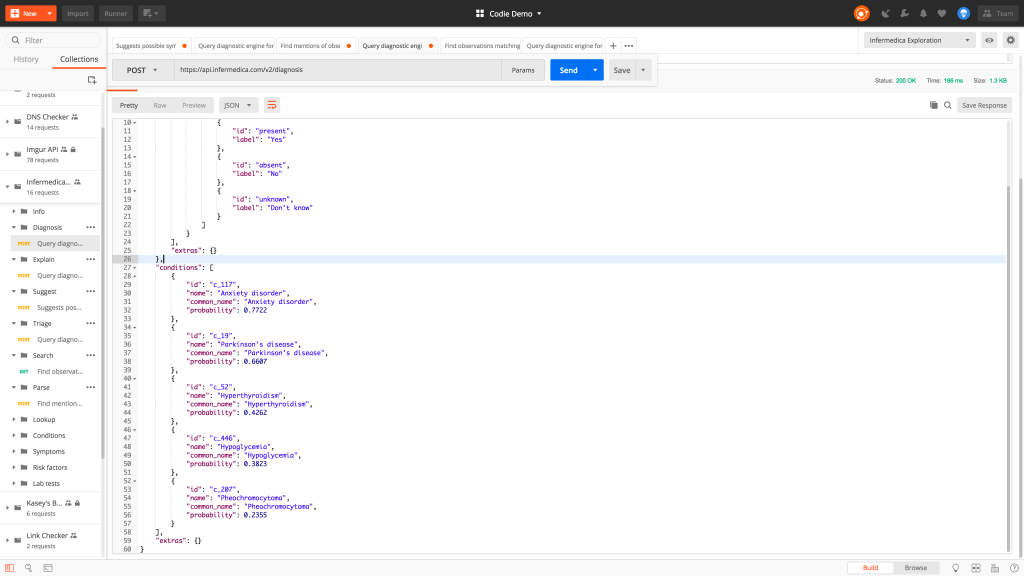Click the Send button
Image resolution: width=1024 pixels, height=576 pixels.
pos(569,70)
